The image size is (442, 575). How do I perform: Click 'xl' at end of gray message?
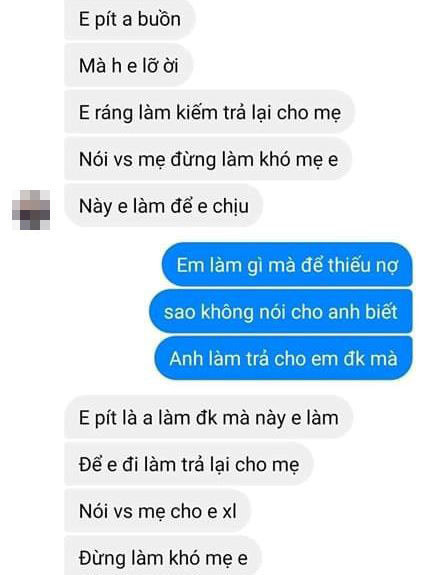pos(229,511)
